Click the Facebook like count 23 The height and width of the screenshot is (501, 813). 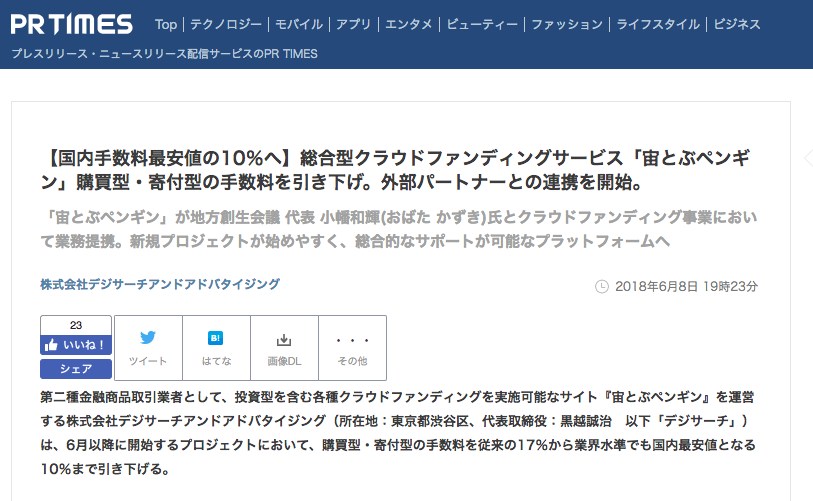pyautogui.click(x=76, y=325)
